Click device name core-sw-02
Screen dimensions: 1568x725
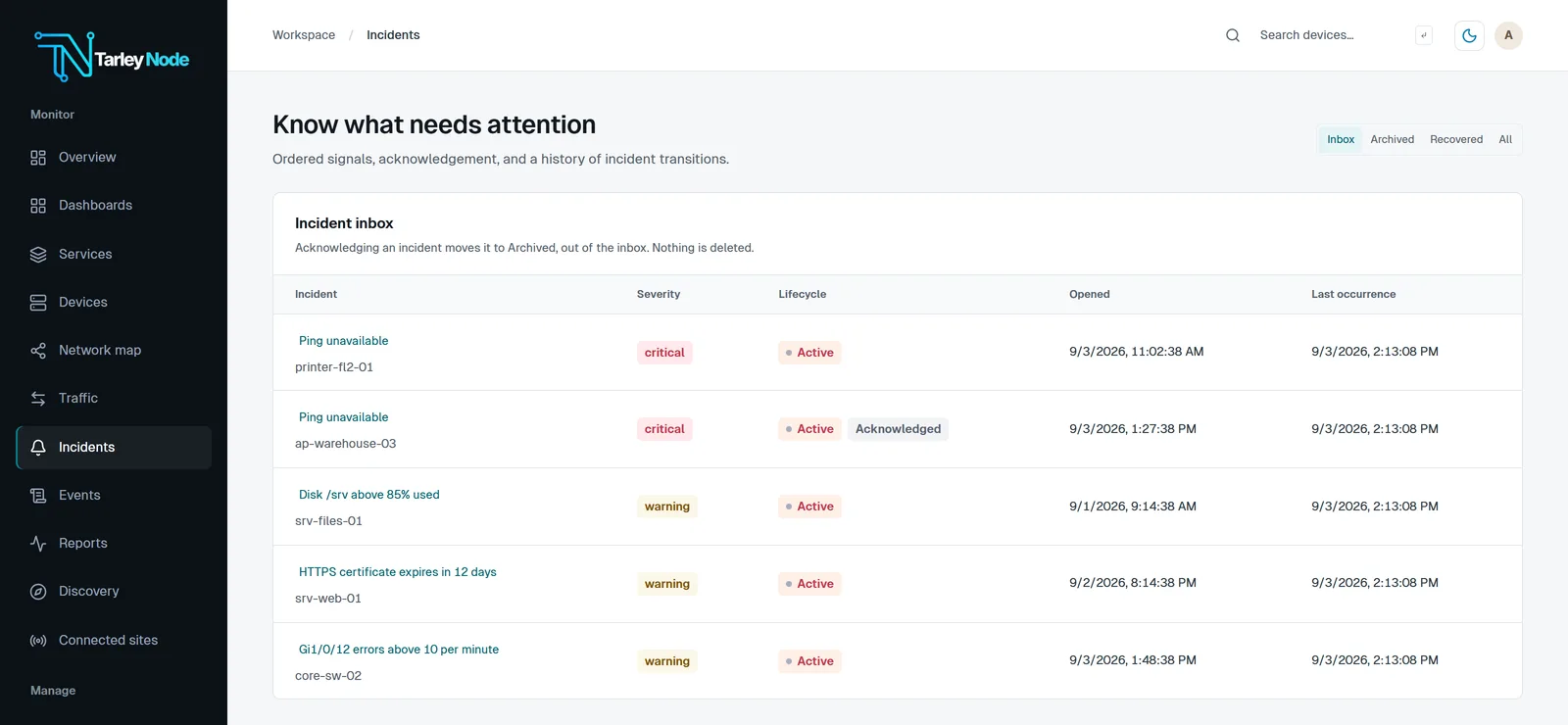[328, 676]
